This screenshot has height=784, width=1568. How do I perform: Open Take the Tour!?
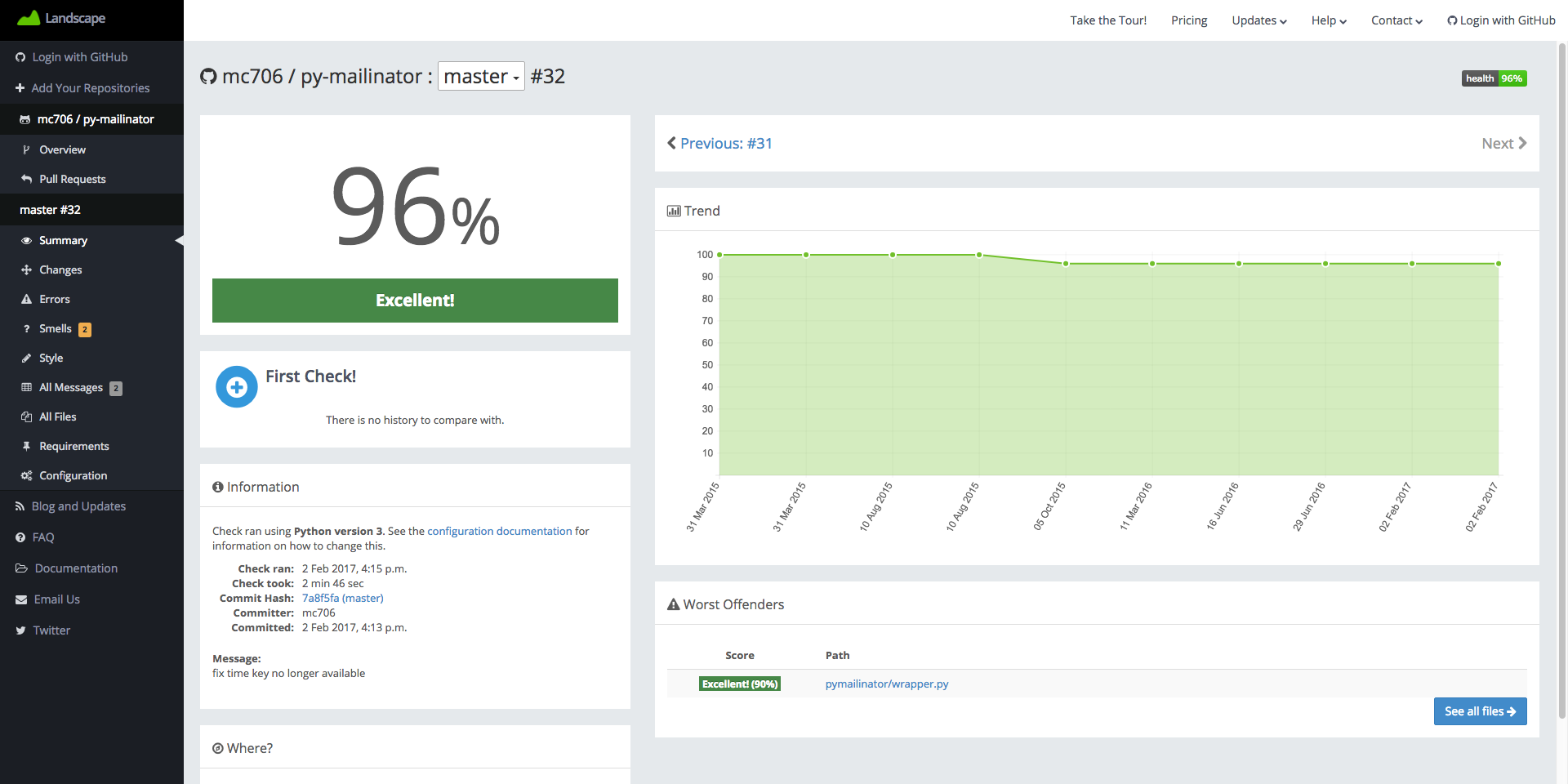tap(1108, 20)
